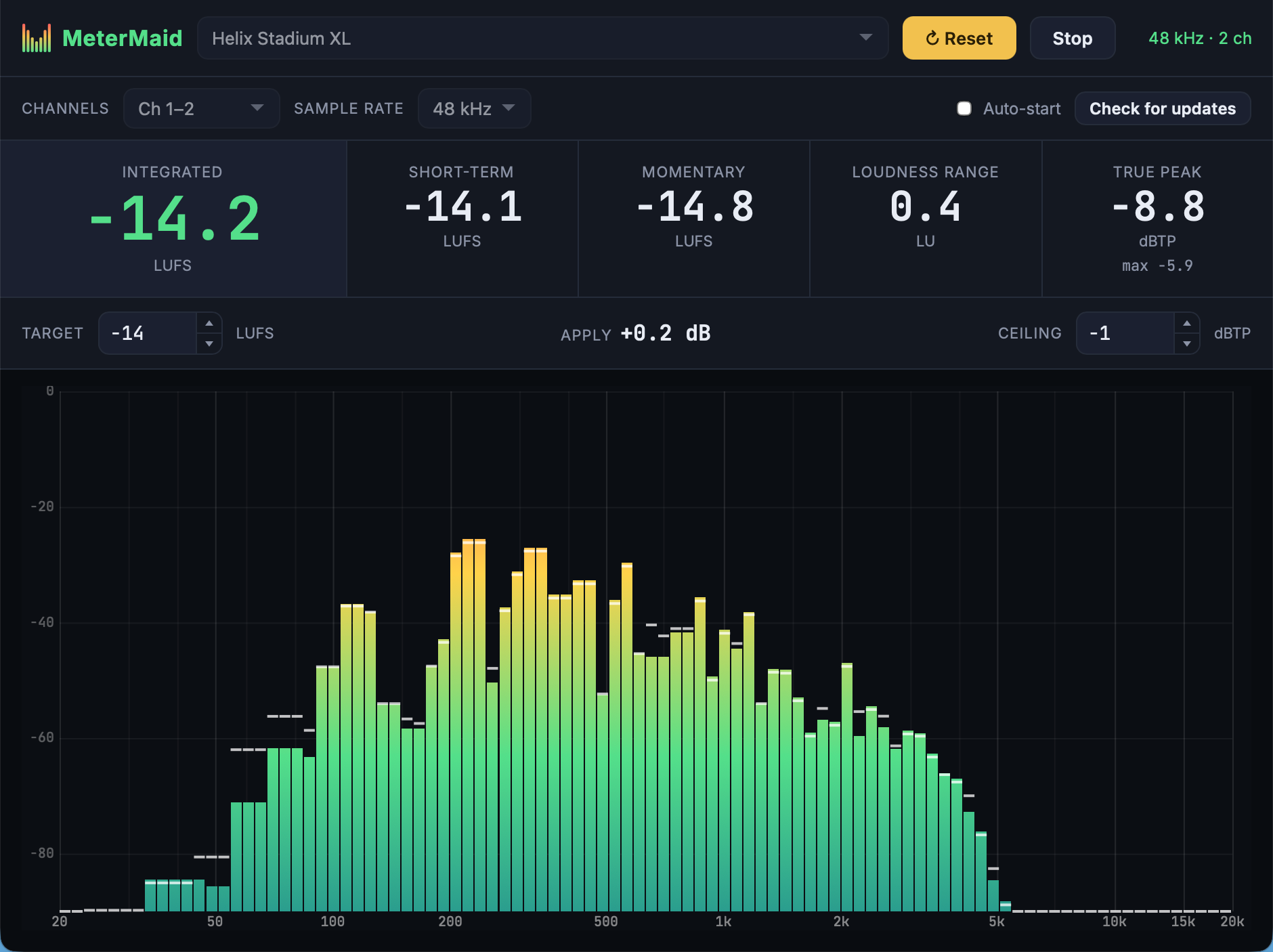Click the MeterMaid app title
This screenshot has height=952, width=1273.
(122, 38)
